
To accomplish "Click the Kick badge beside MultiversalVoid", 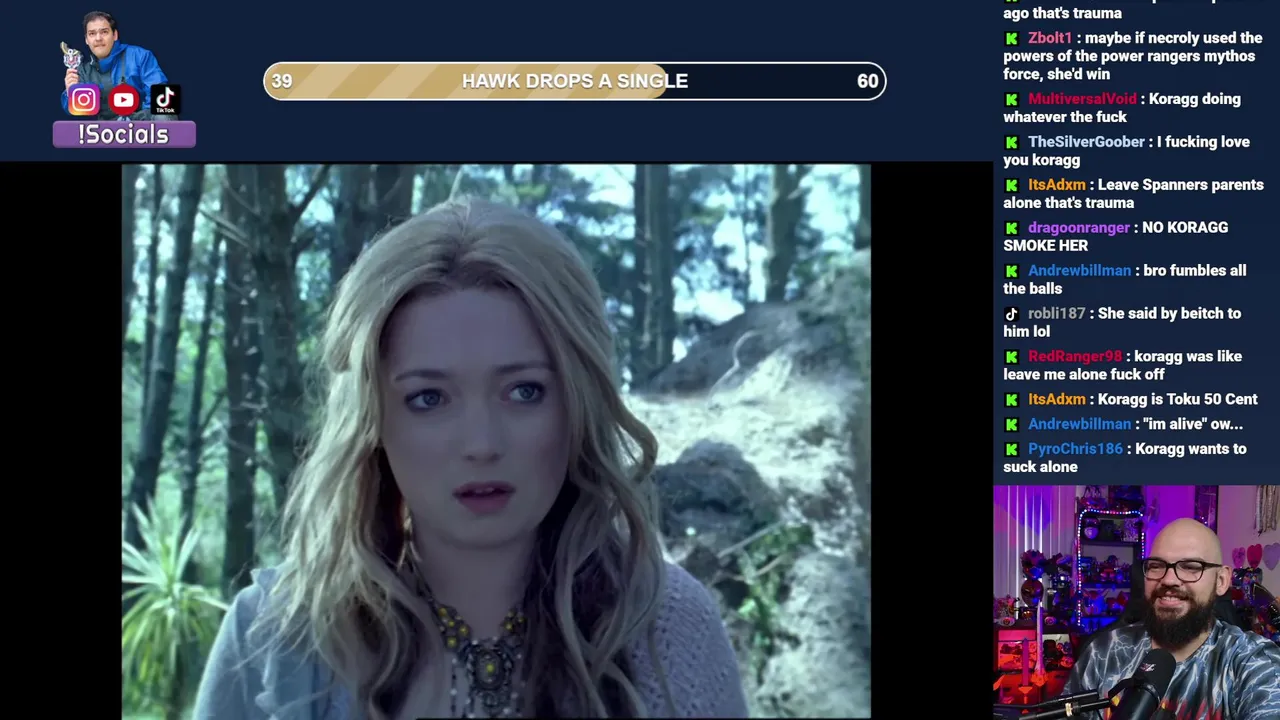I will (x=1011, y=100).
